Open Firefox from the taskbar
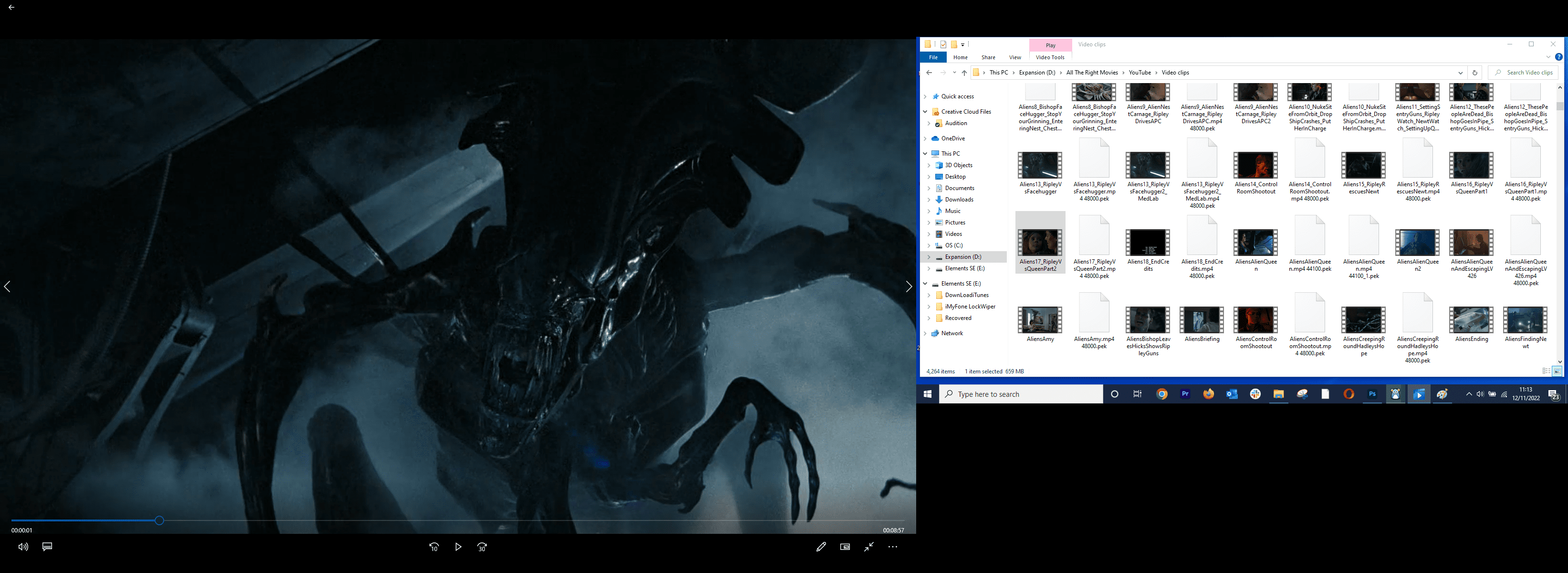Viewport: 1568px width, 573px height. 1208,394
